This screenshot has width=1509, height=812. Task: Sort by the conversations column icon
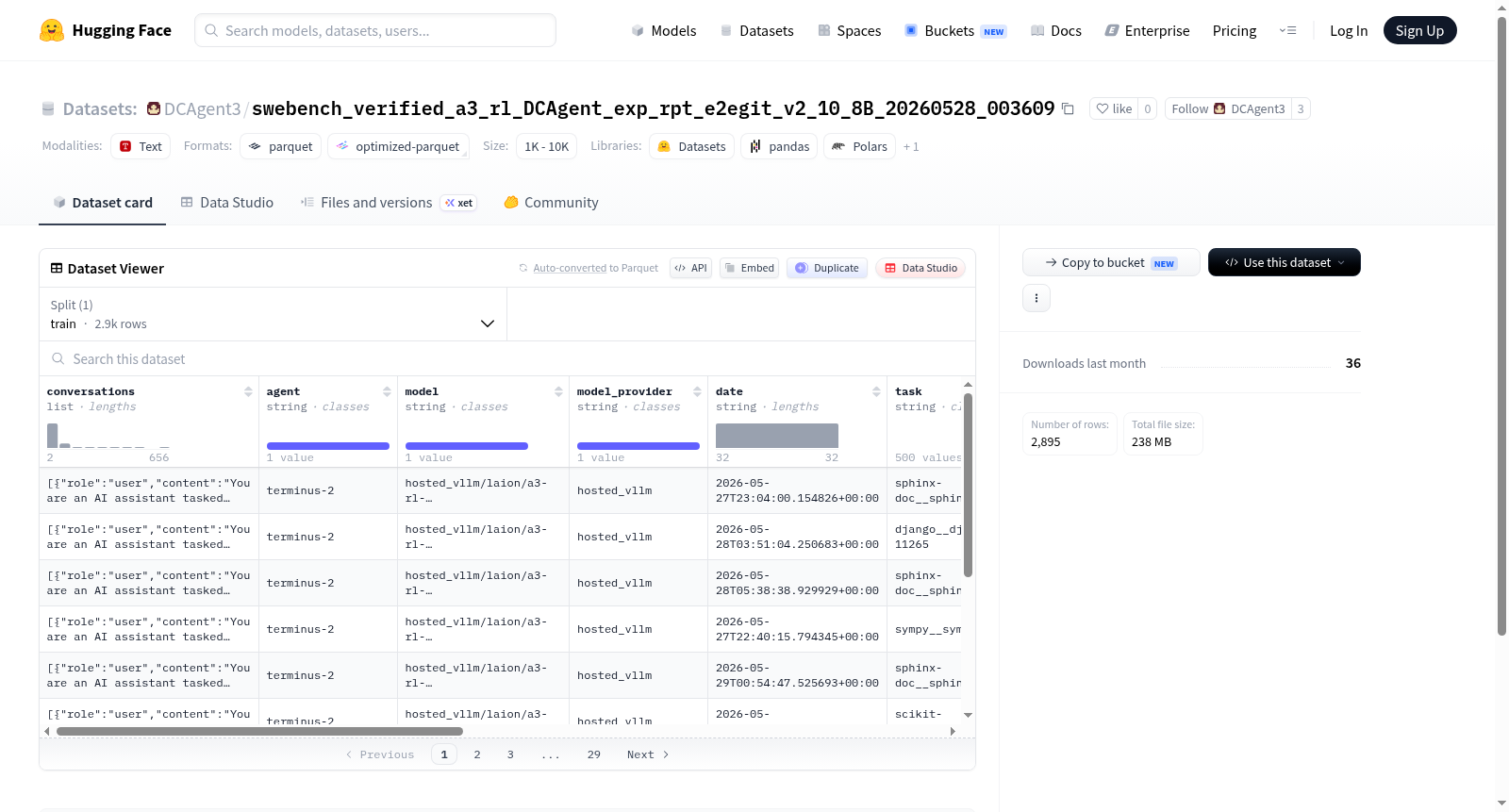pos(248,391)
